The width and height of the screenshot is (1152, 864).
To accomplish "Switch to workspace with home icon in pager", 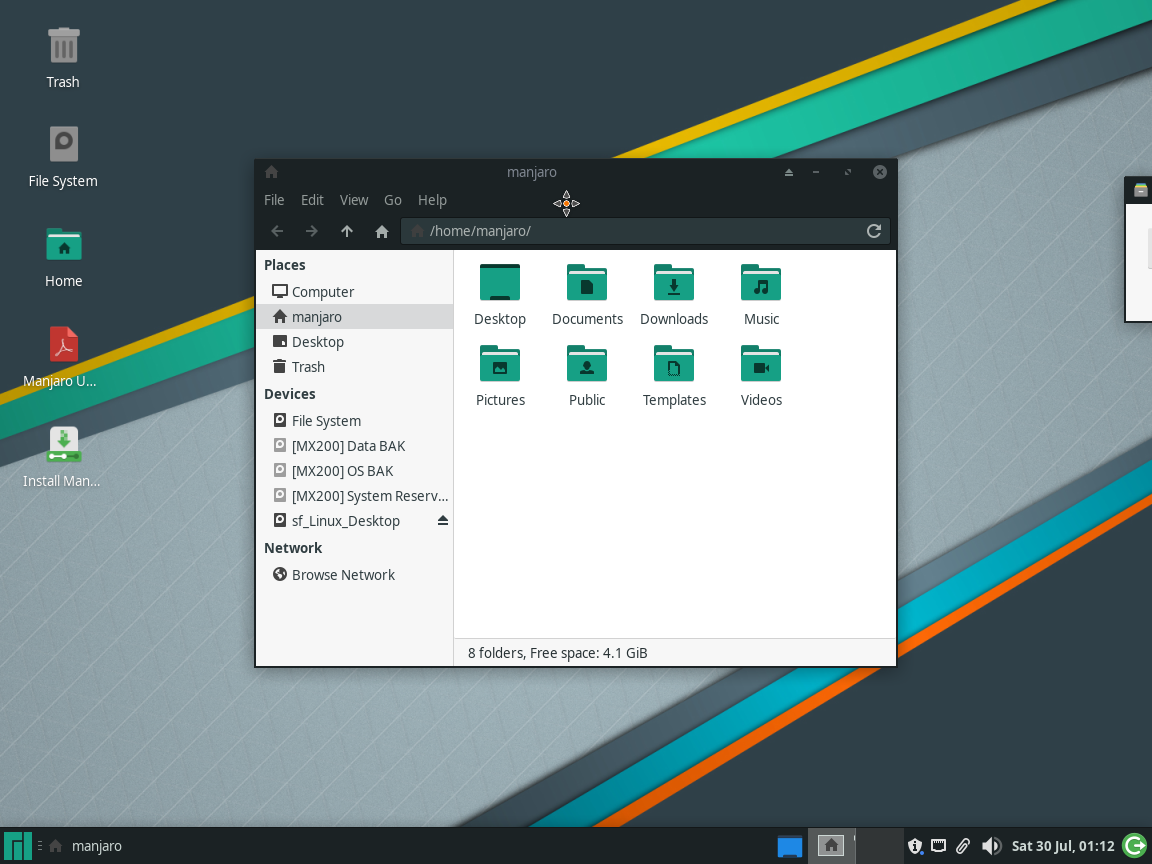I will 832,846.
